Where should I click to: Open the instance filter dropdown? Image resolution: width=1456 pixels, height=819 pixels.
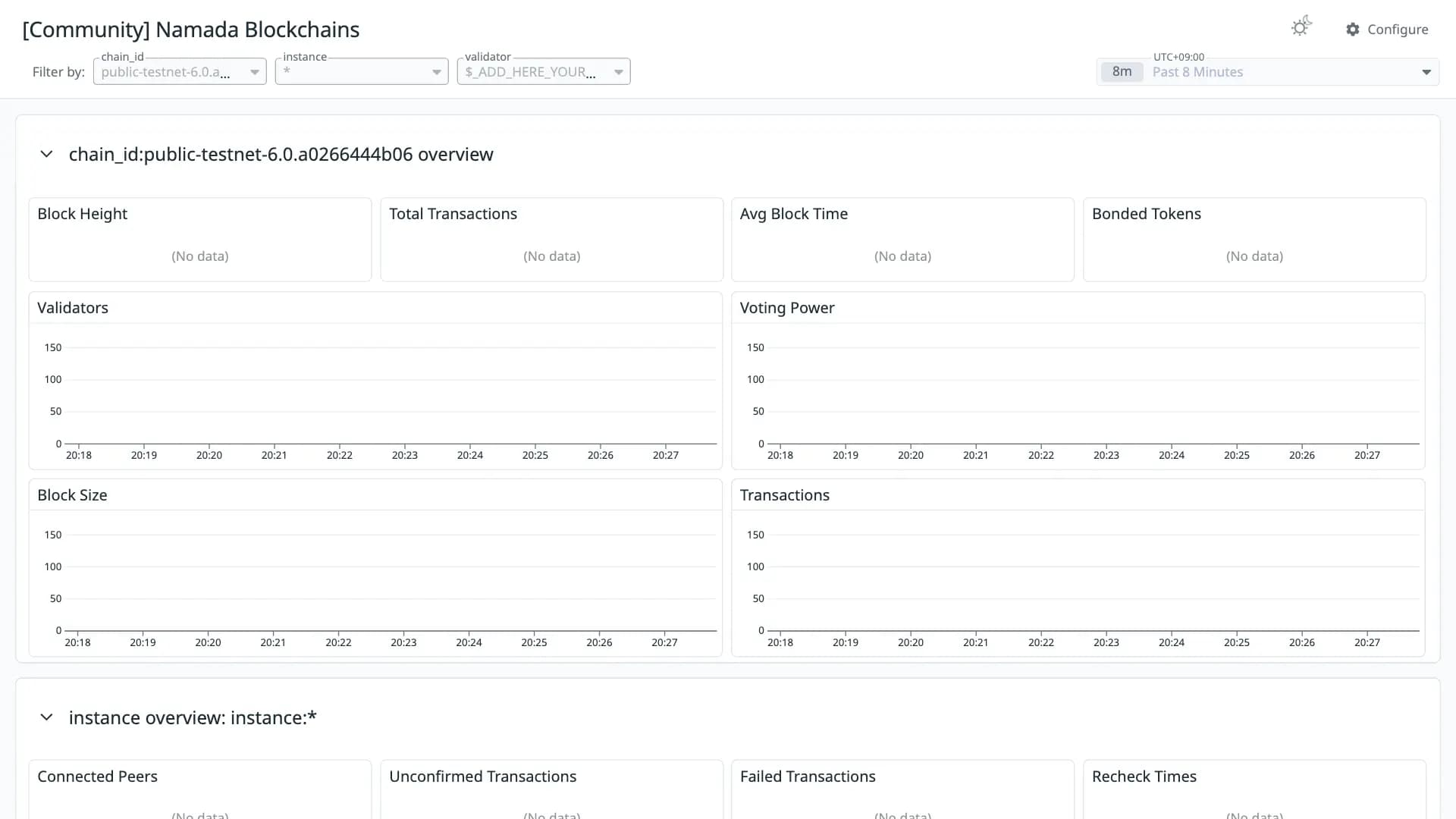362,72
